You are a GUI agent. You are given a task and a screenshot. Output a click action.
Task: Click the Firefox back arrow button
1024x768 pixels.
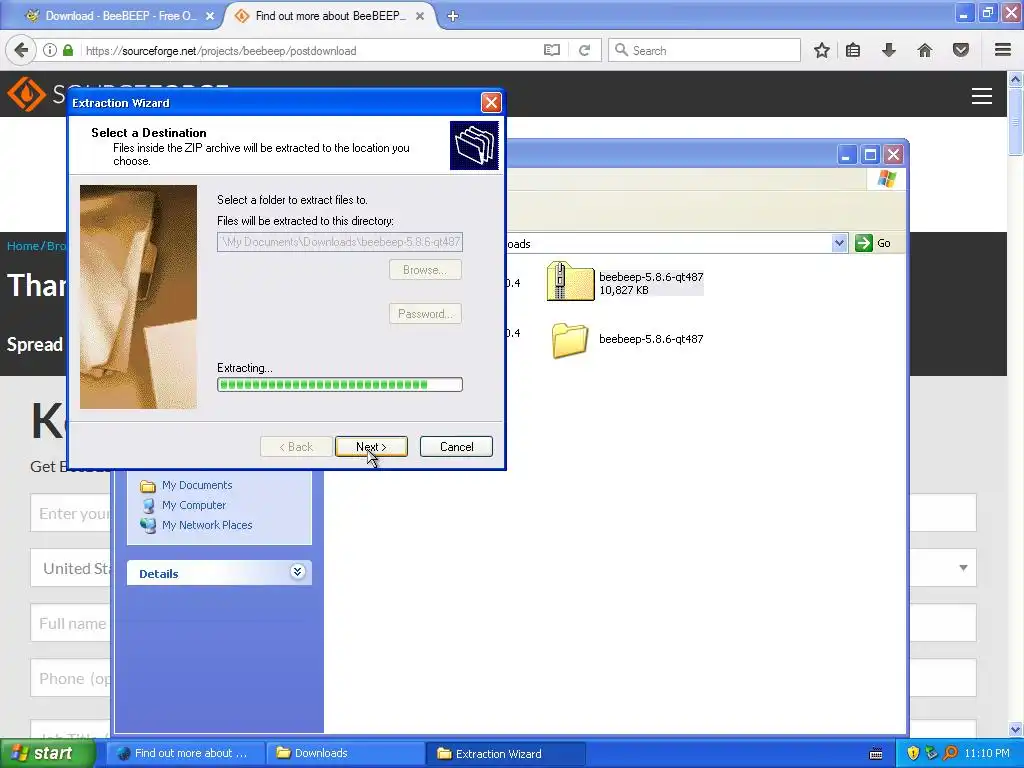point(21,50)
